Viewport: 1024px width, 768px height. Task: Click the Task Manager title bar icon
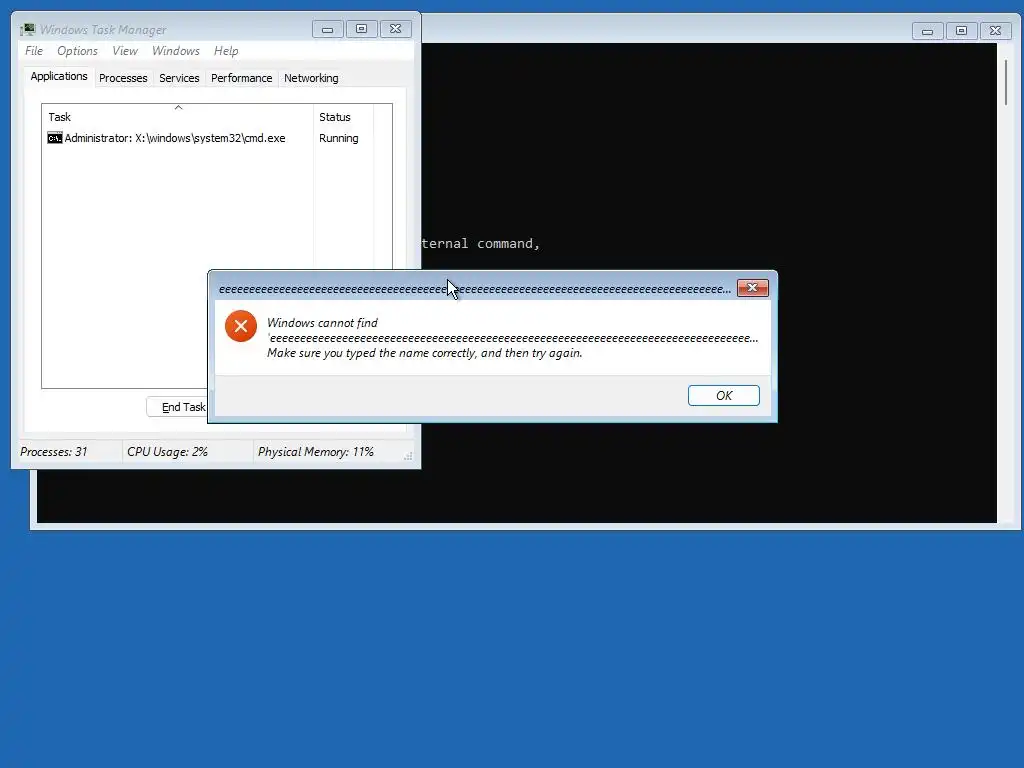click(x=27, y=29)
